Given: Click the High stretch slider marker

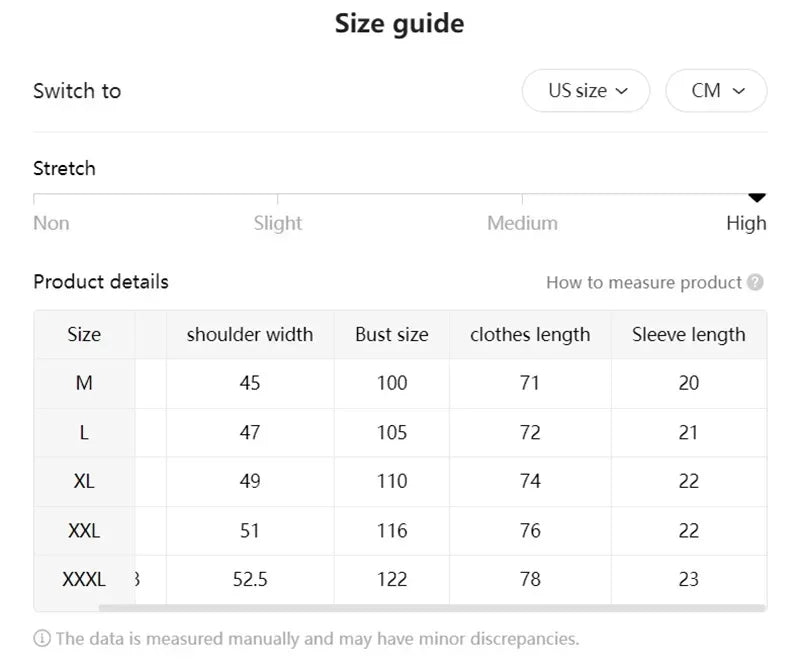Looking at the screenshot, I should click(757, 198).
